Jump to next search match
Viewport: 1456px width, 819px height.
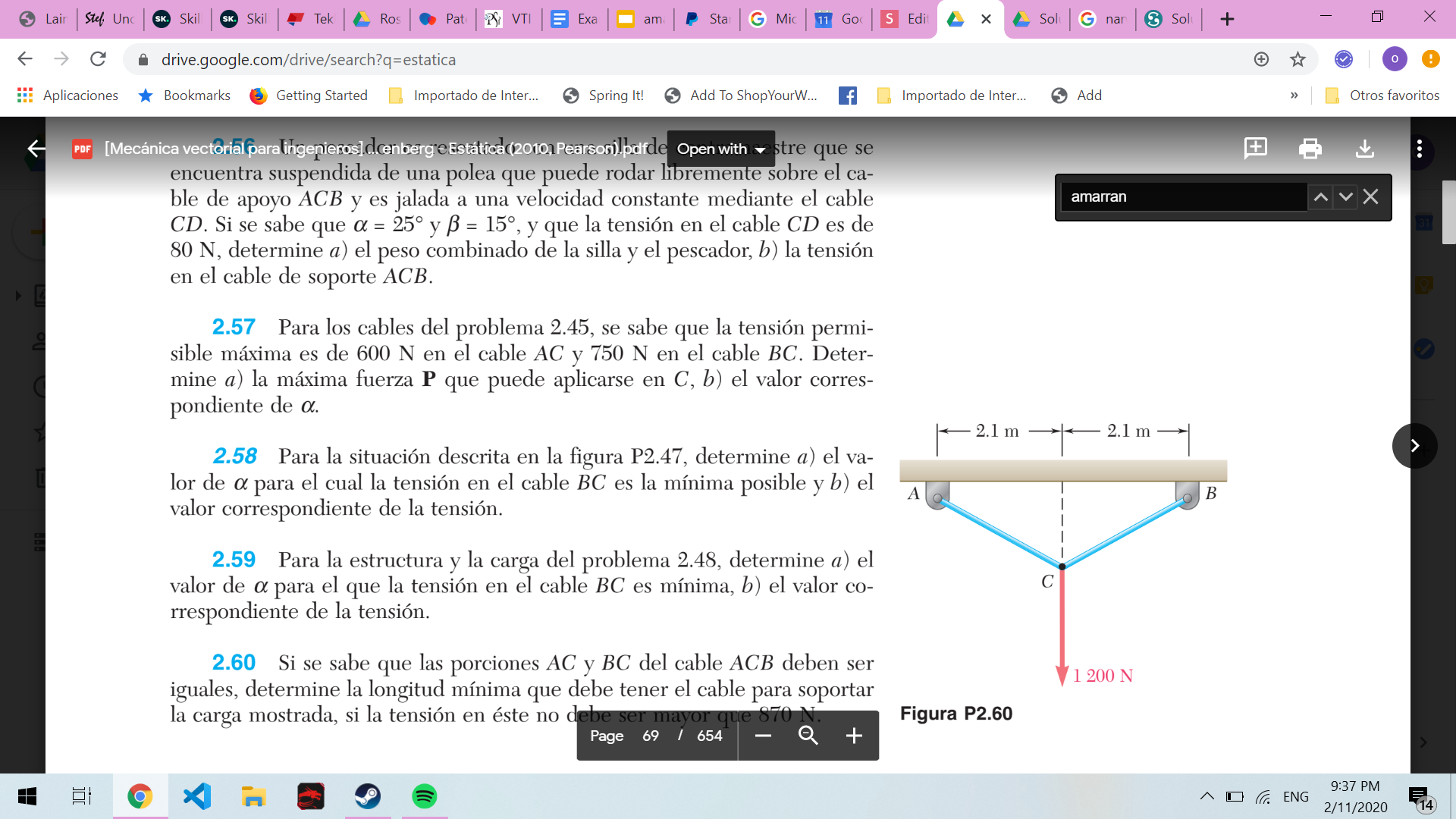click(1345, 197)
